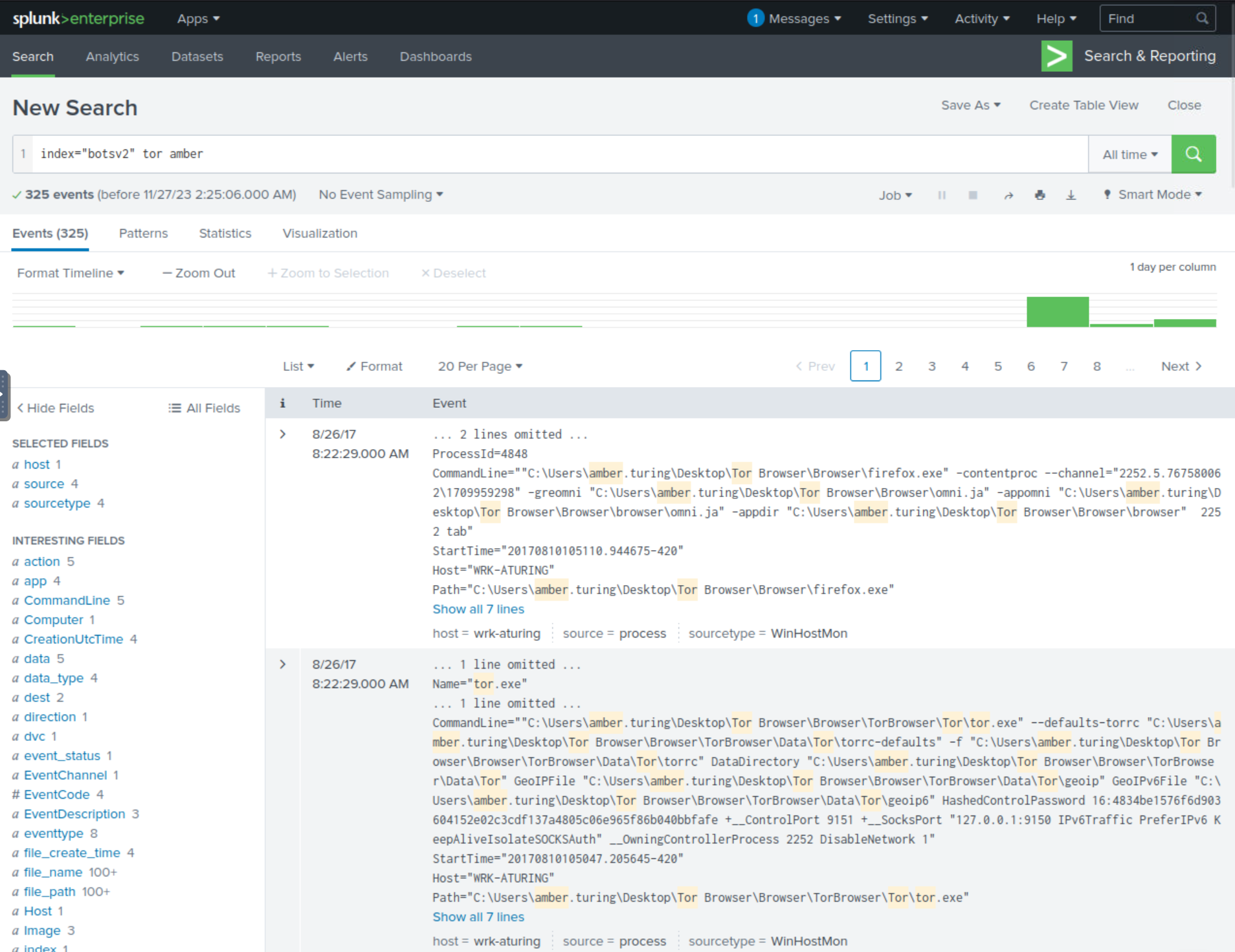1235x952 pixels.
Task: Open the Format Timeline dropdown
Action: pyautogui.click(x=71, y=273)
